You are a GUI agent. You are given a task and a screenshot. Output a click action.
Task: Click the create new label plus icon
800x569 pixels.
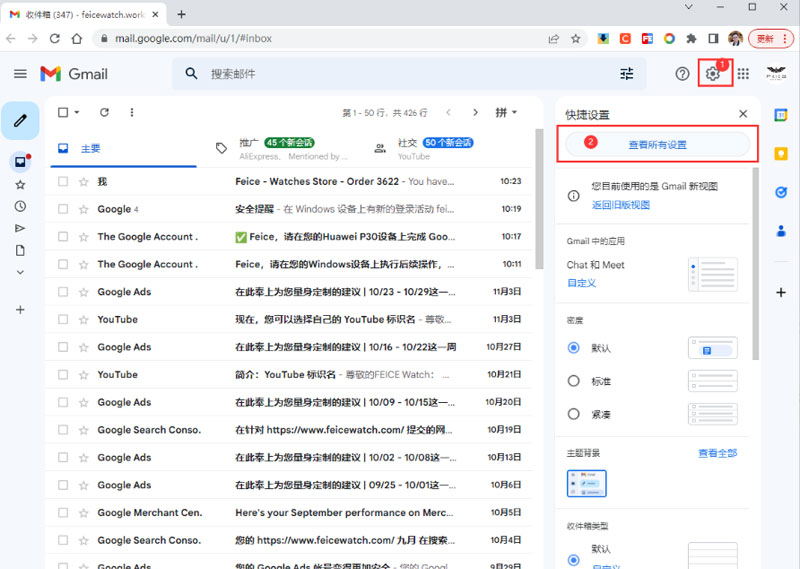(x=20, y=310)
